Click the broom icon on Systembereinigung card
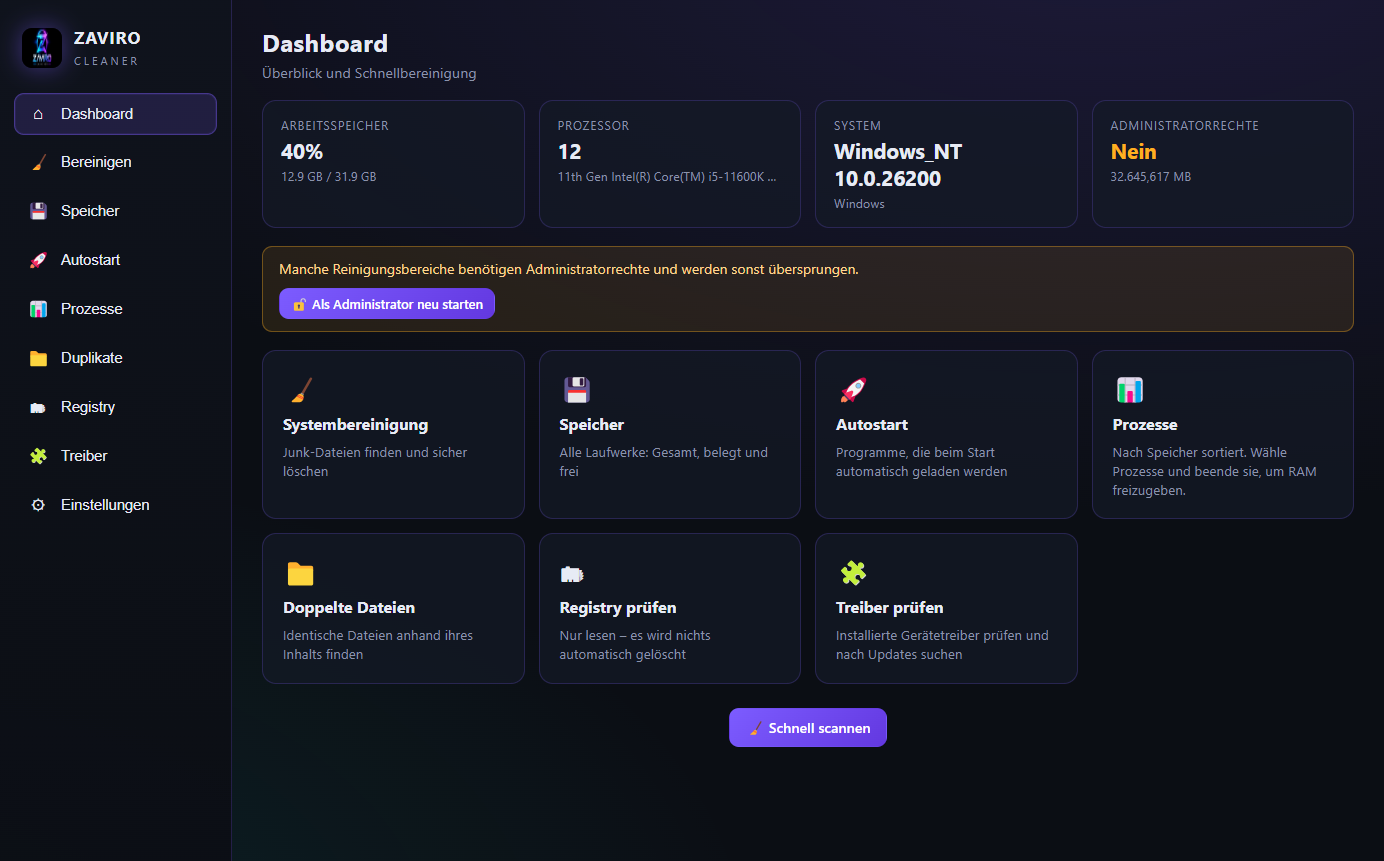The width and height of the screenshot is (1384, 861). [x=300, y=390]
